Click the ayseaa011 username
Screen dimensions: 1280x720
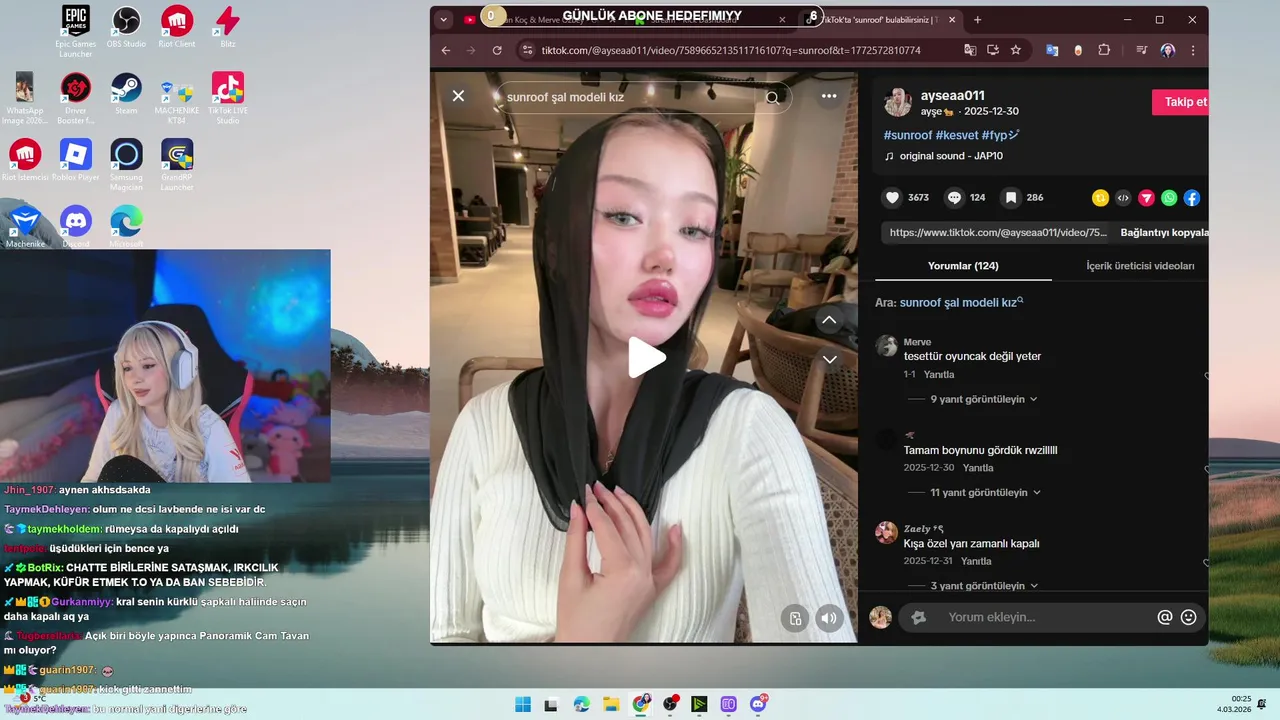(952, 96)
